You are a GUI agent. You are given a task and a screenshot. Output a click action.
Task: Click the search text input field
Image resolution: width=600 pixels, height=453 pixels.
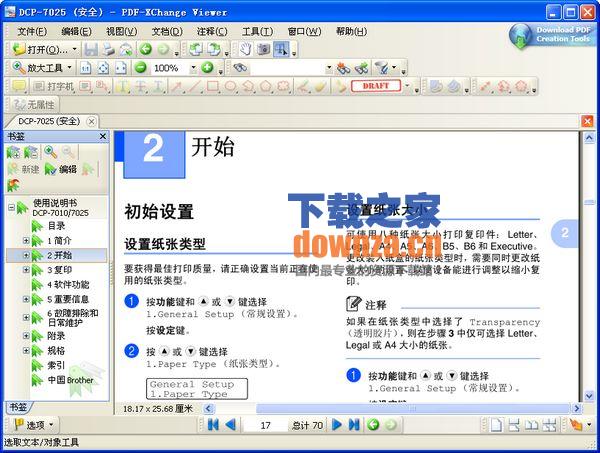(288, 68)
